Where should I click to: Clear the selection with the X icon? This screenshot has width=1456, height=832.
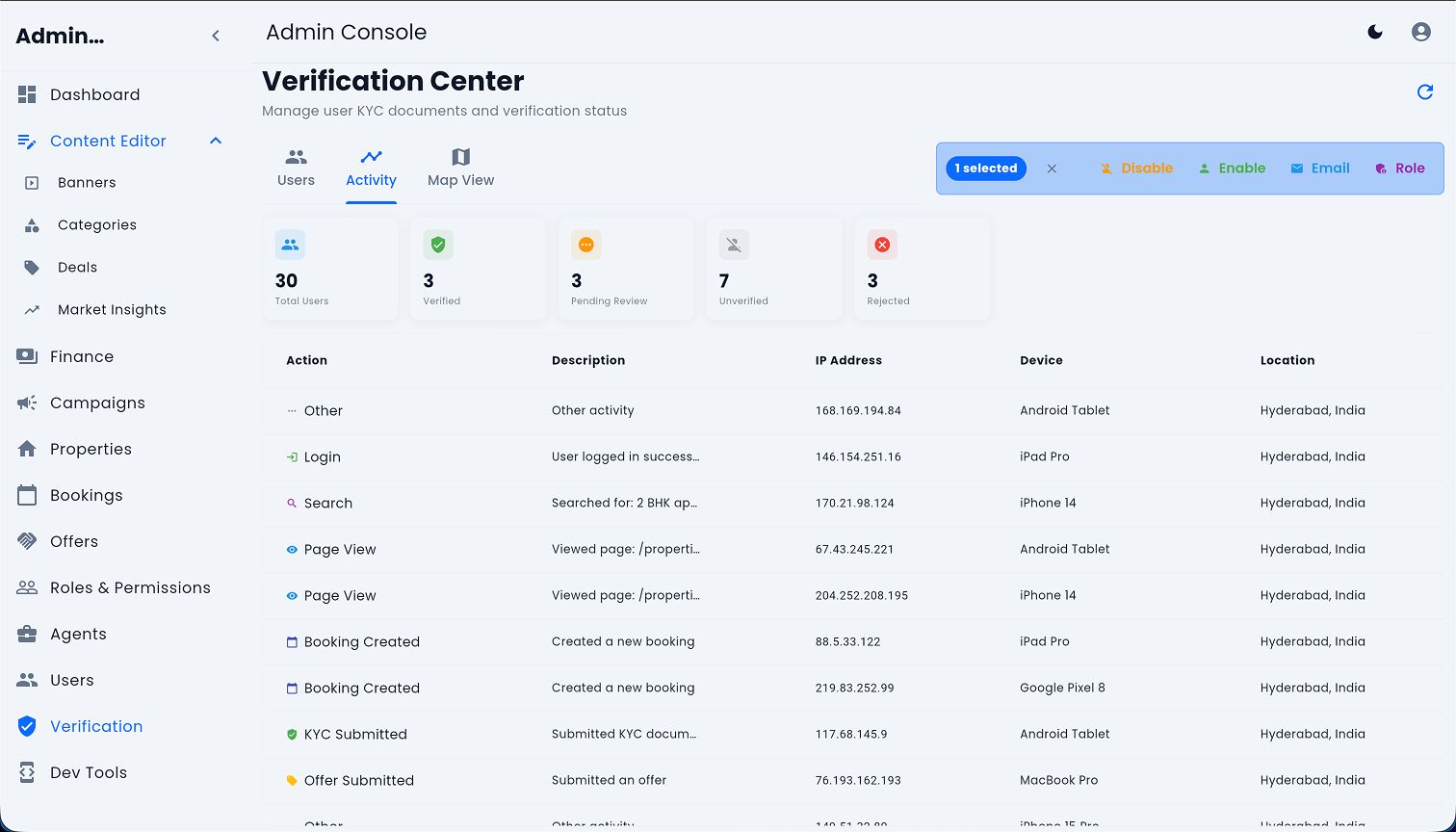(x=1052, y=169)
